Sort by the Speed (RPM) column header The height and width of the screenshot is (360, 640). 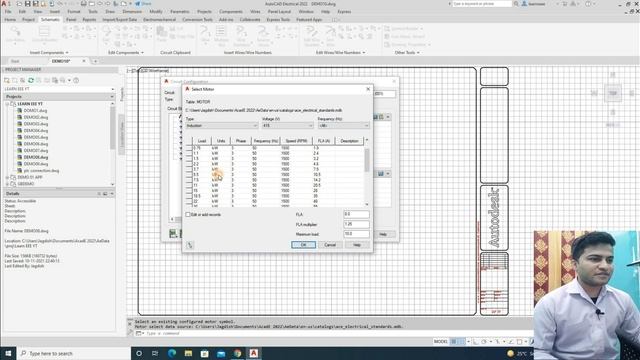point(296,141)
